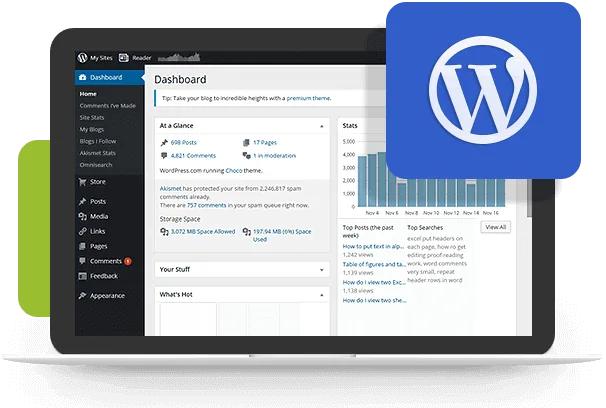This screenshot has height=408, width=606.
Task: Open the Appearance menu item
Action: coord(107,296)
